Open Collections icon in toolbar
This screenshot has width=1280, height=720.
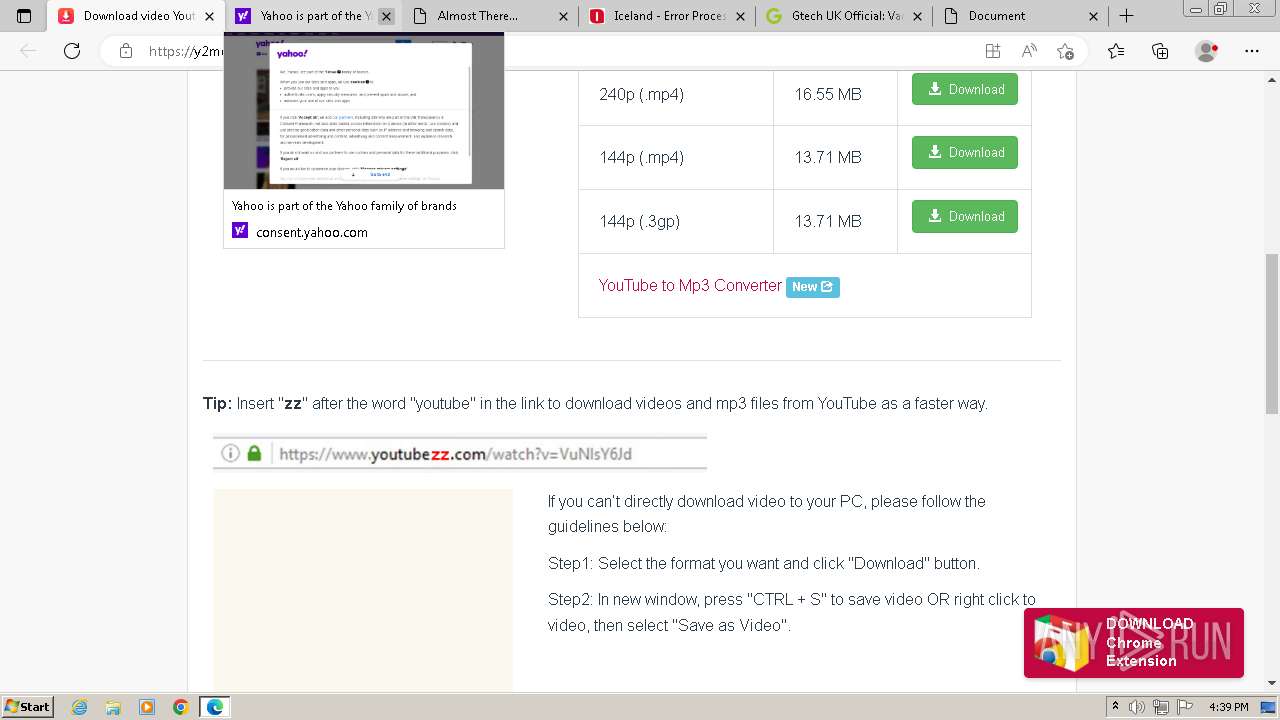(x=1160, y=51)
